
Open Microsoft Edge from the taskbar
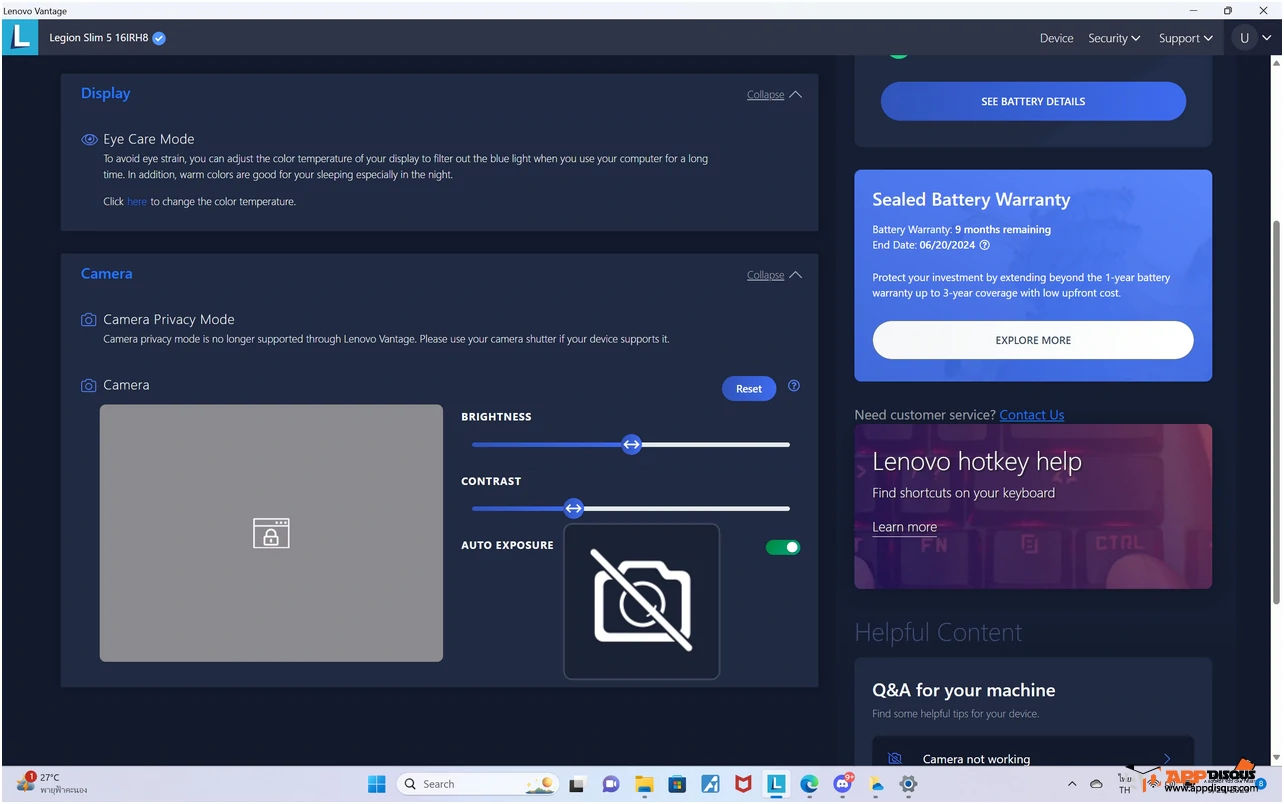[x=808, y=784]
